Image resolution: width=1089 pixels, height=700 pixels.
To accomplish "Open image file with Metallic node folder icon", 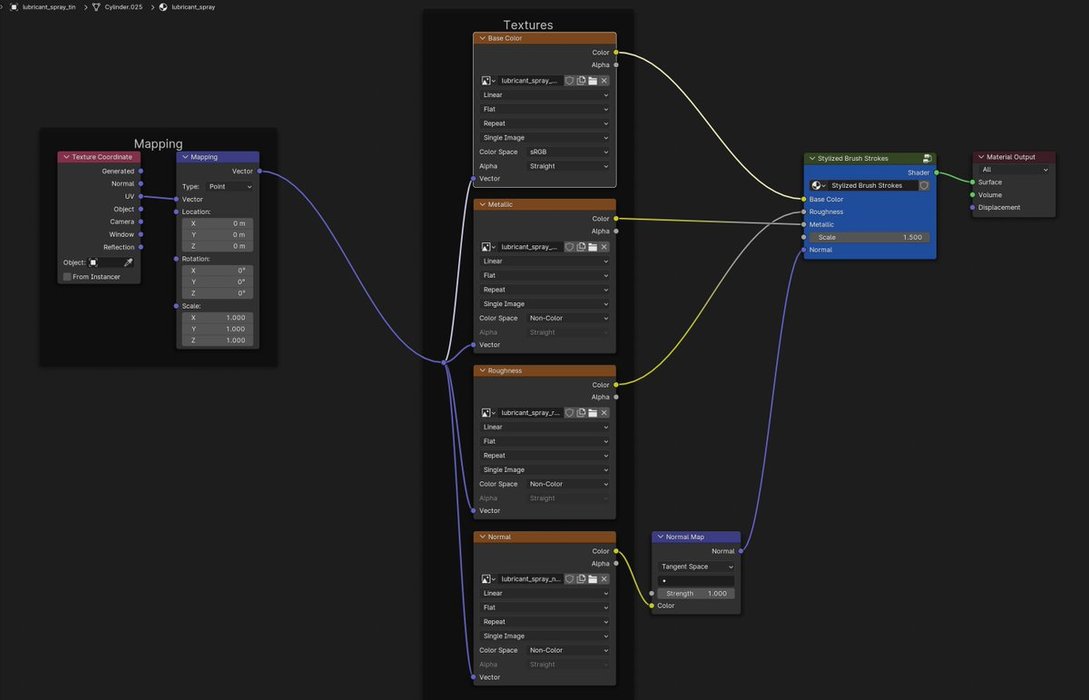I will click(592, 247).
